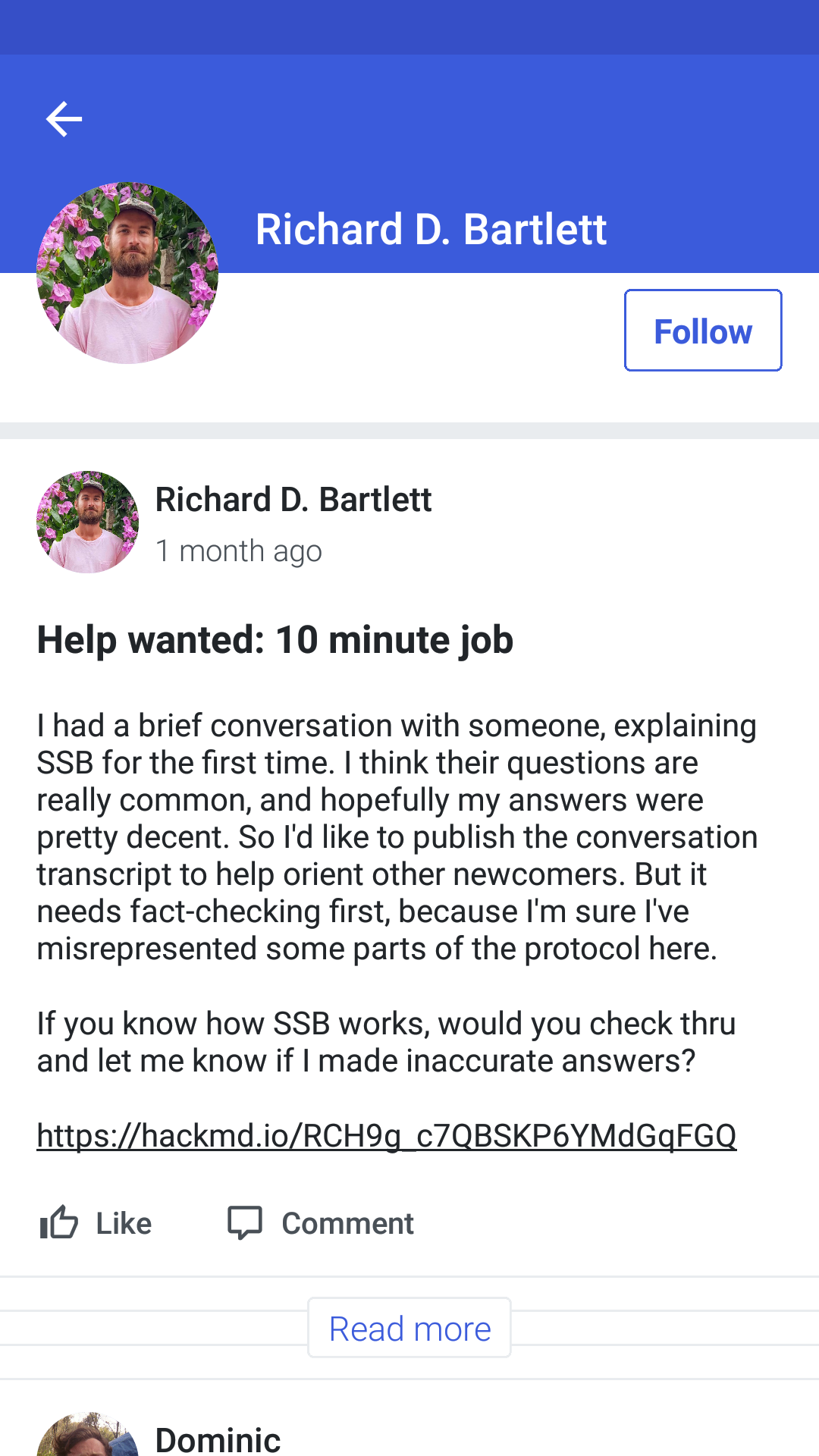Screen dimensions: 819x1456
Task: Tap Dominic's avatar at the bottom
Action: pos(87,1436)
